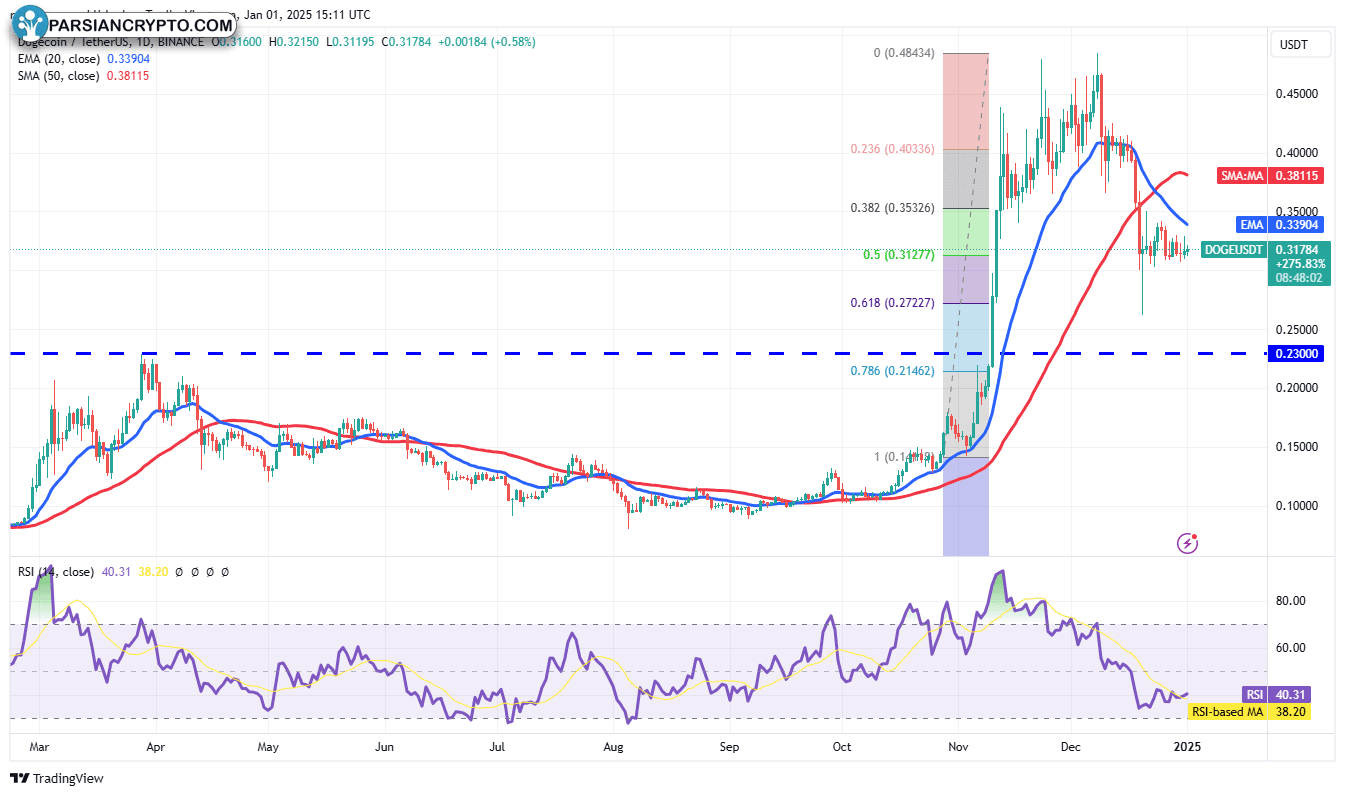Click the Sep label on time axis
Screen dimensions: 1345x796
coord(730,746)
